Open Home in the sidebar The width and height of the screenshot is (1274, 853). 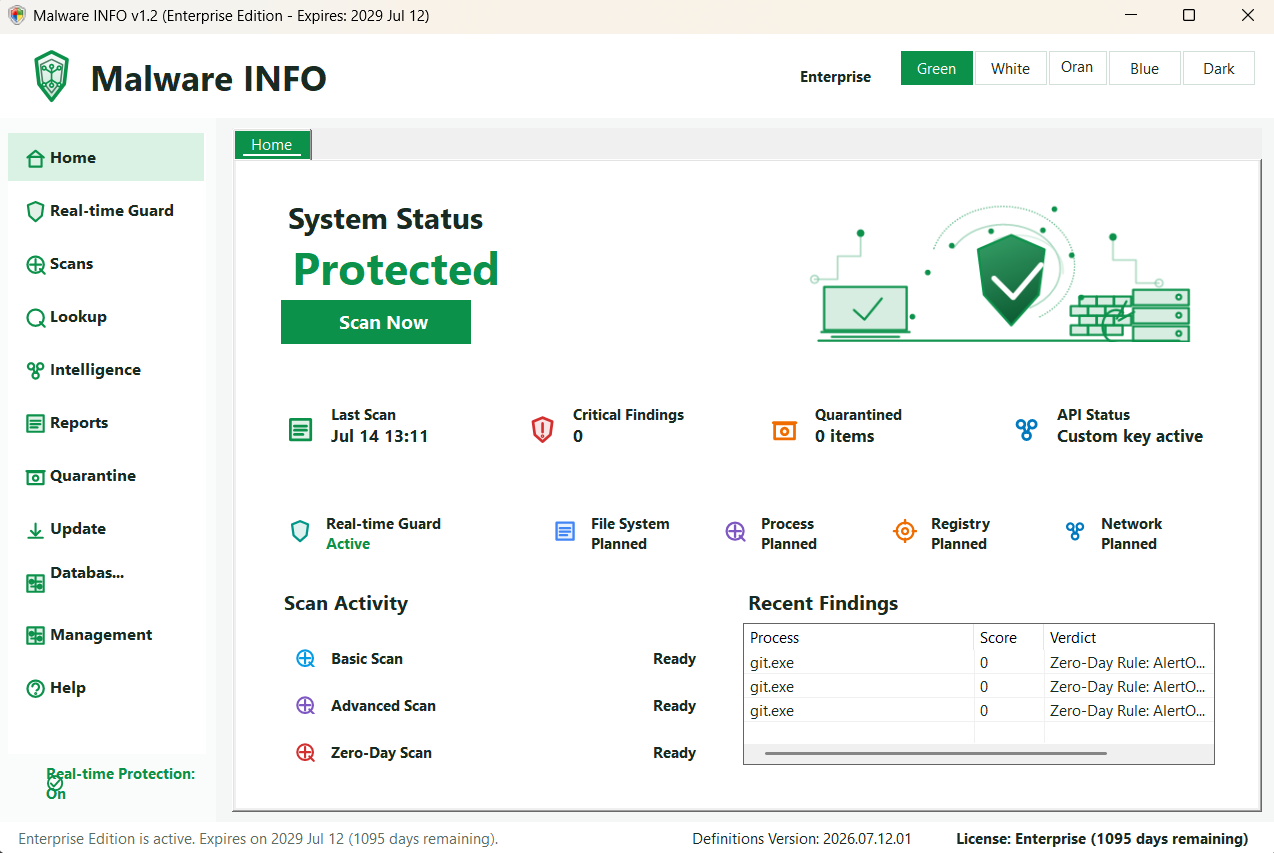click(x=106, y=158)
